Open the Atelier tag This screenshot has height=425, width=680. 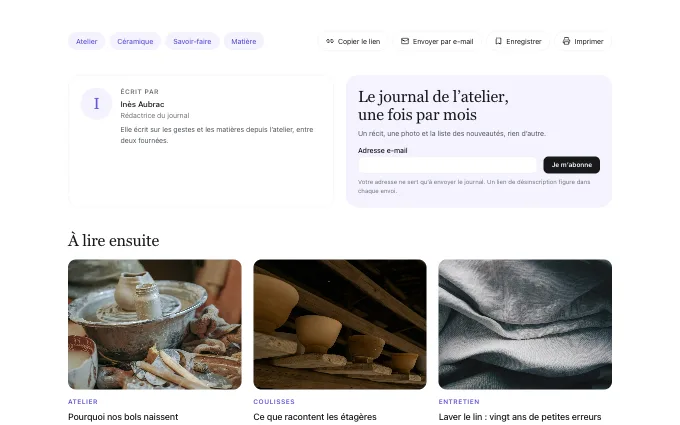[86, 41]
